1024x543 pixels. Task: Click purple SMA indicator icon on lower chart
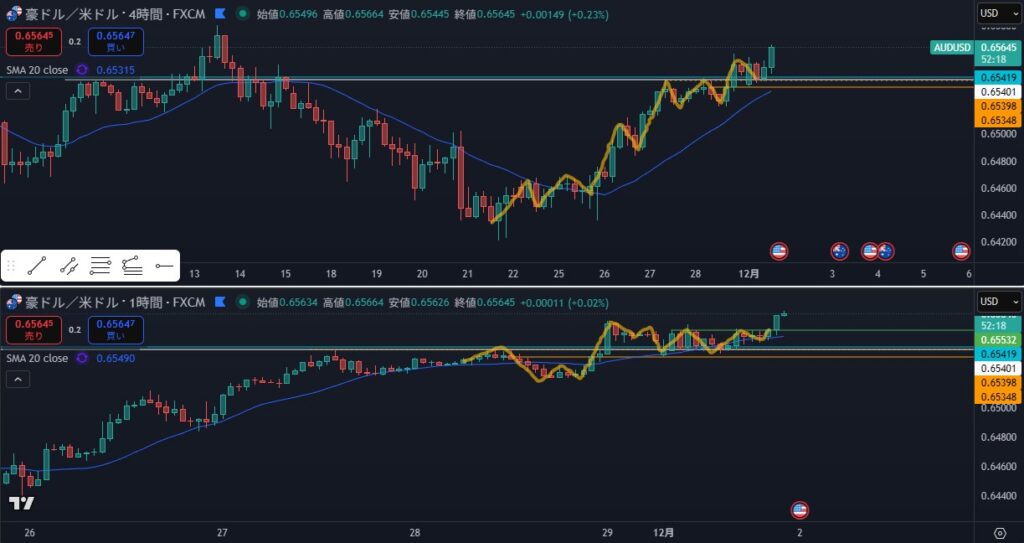[82, 358]
